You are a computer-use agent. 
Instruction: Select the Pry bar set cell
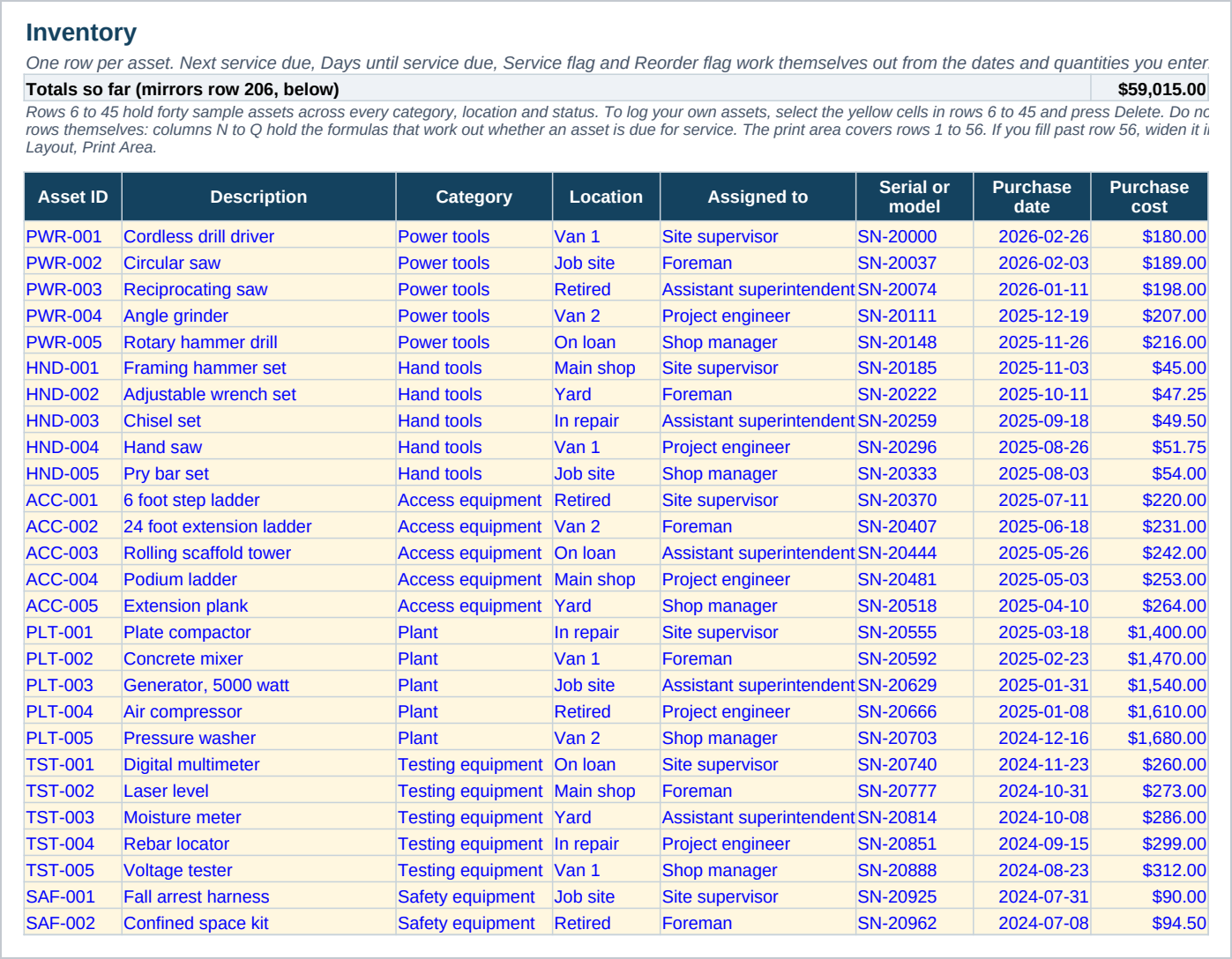pos(258,473)
